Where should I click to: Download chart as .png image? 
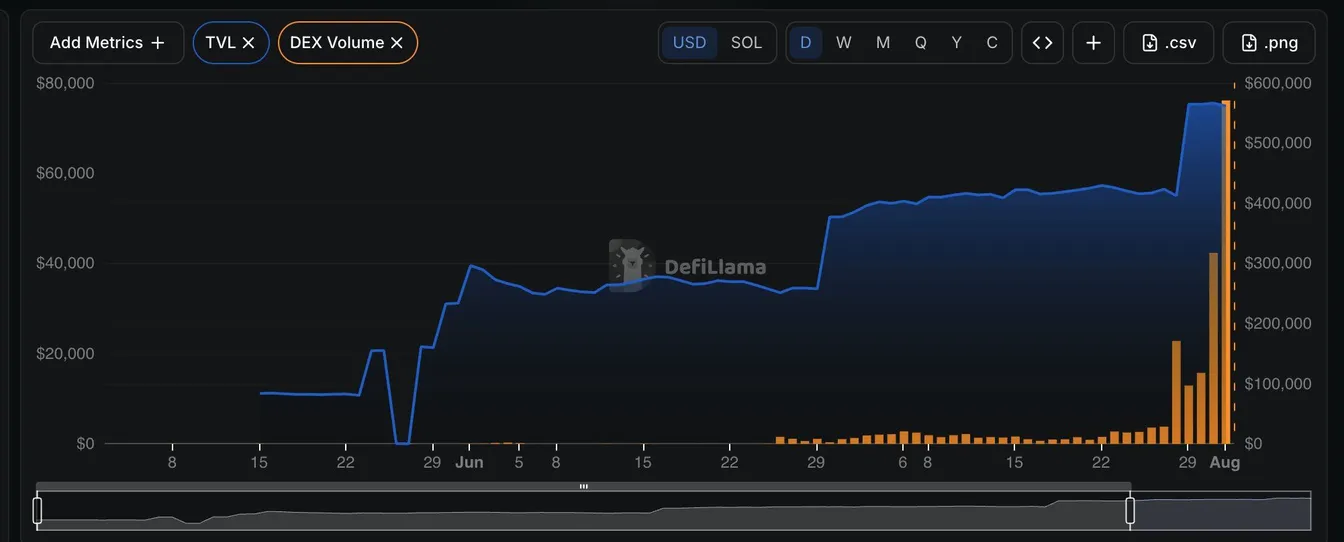click(1269, 43)
